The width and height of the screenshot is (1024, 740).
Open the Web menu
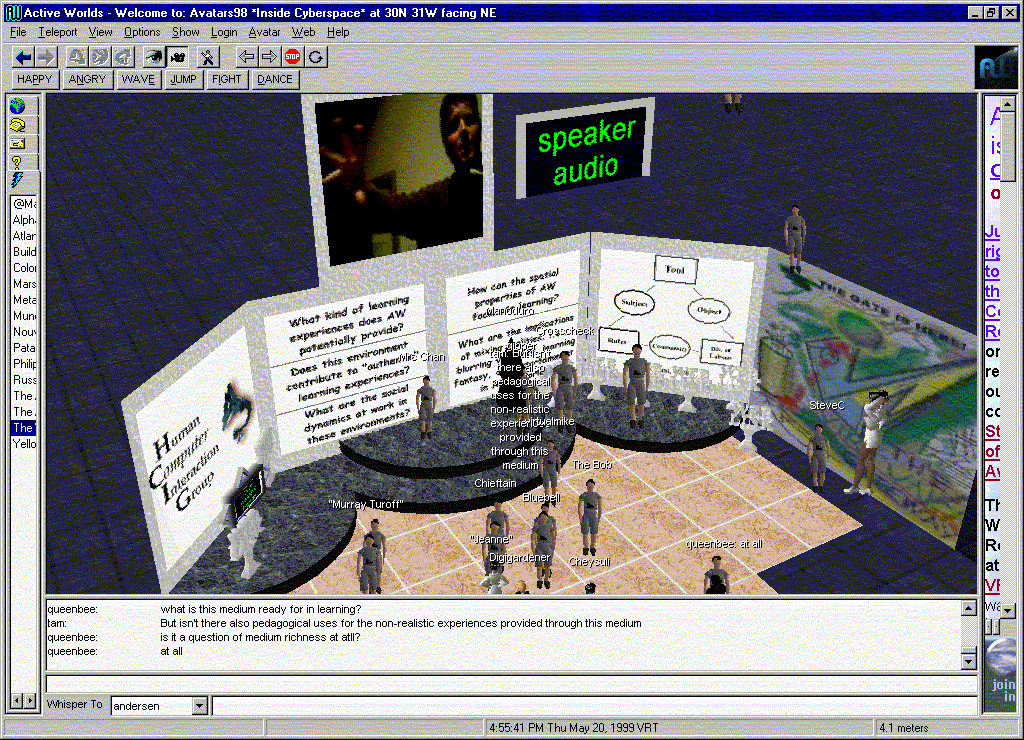303,32
